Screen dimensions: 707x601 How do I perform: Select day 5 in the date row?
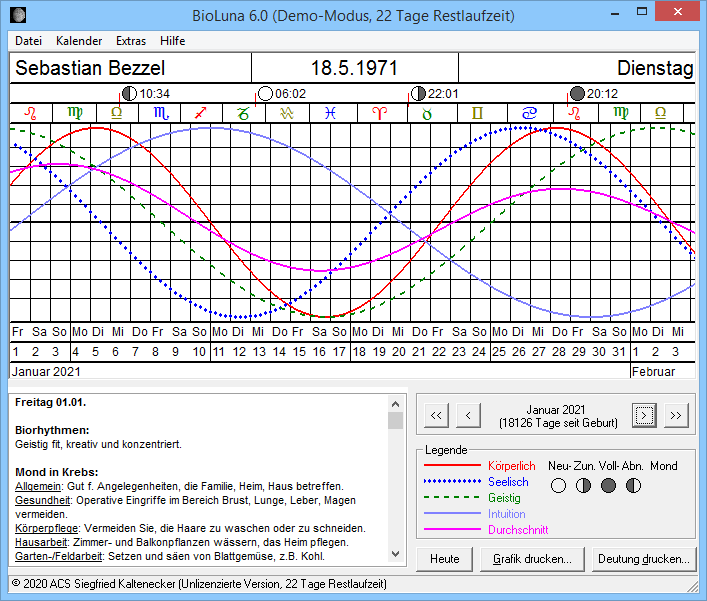(96, 352)
